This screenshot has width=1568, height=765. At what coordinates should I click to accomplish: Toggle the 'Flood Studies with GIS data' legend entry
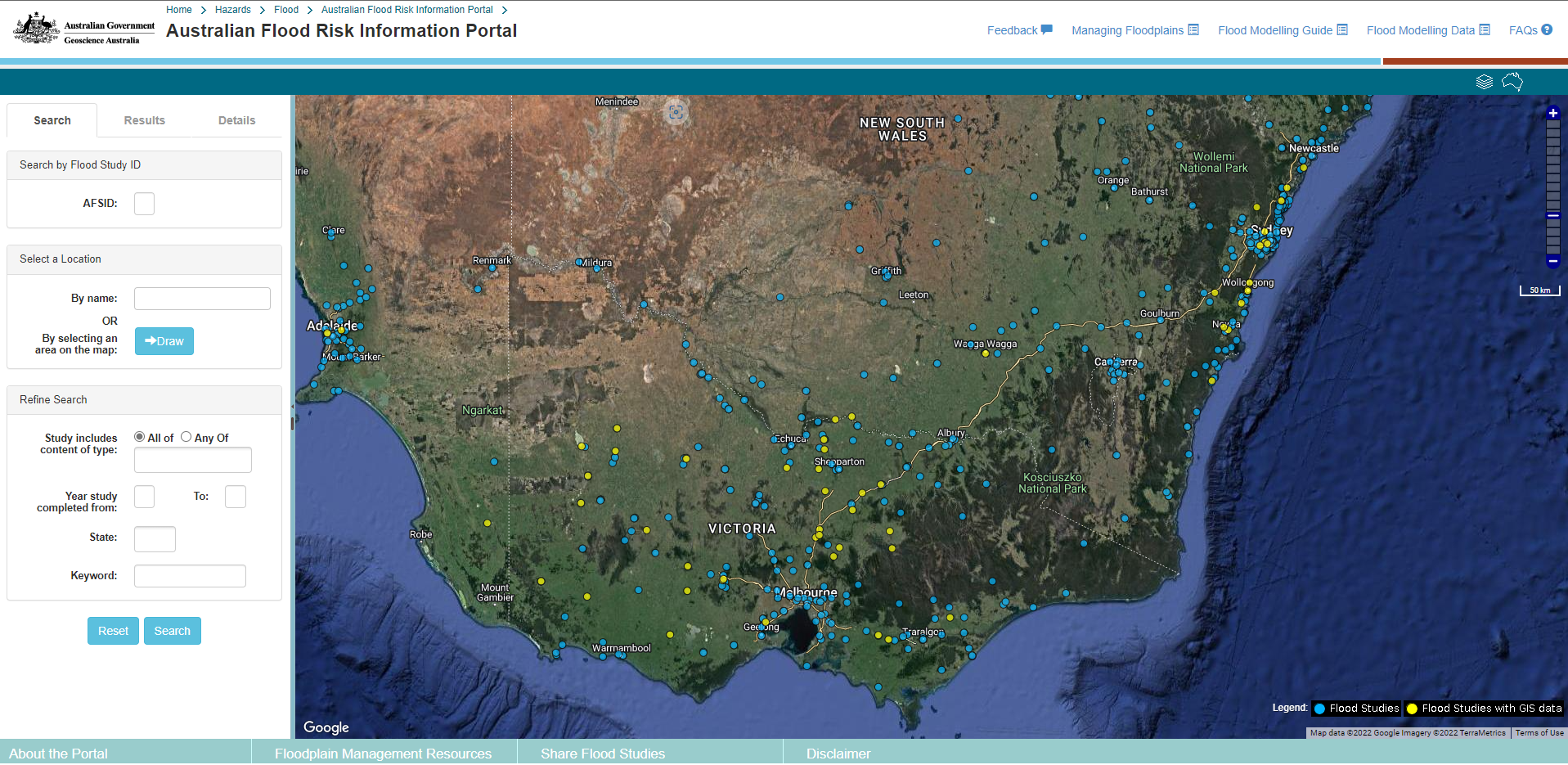pos(1483,709)
